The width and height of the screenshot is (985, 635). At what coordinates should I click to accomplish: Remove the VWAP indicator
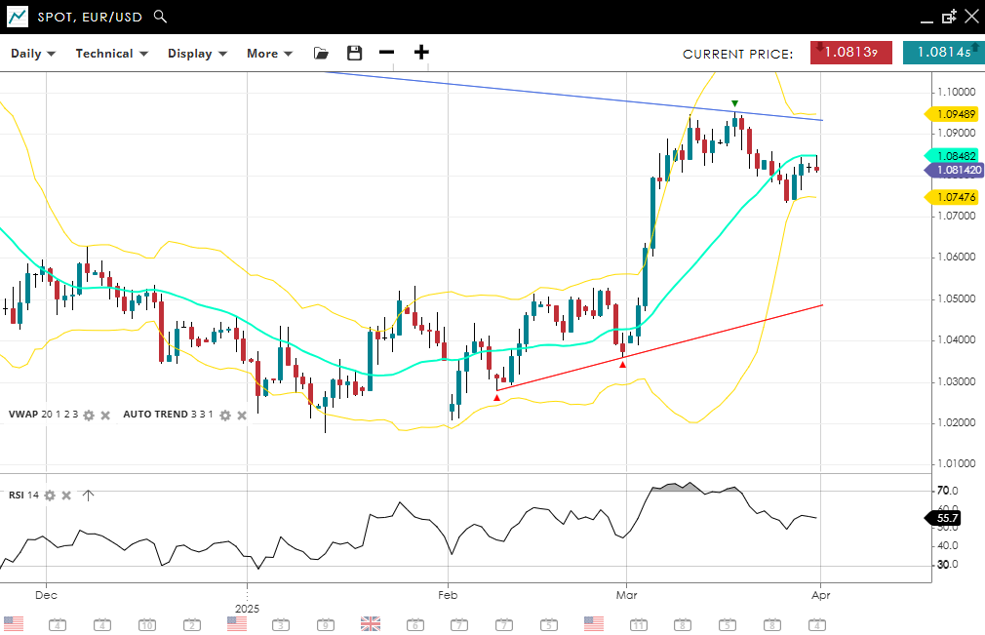105,415
